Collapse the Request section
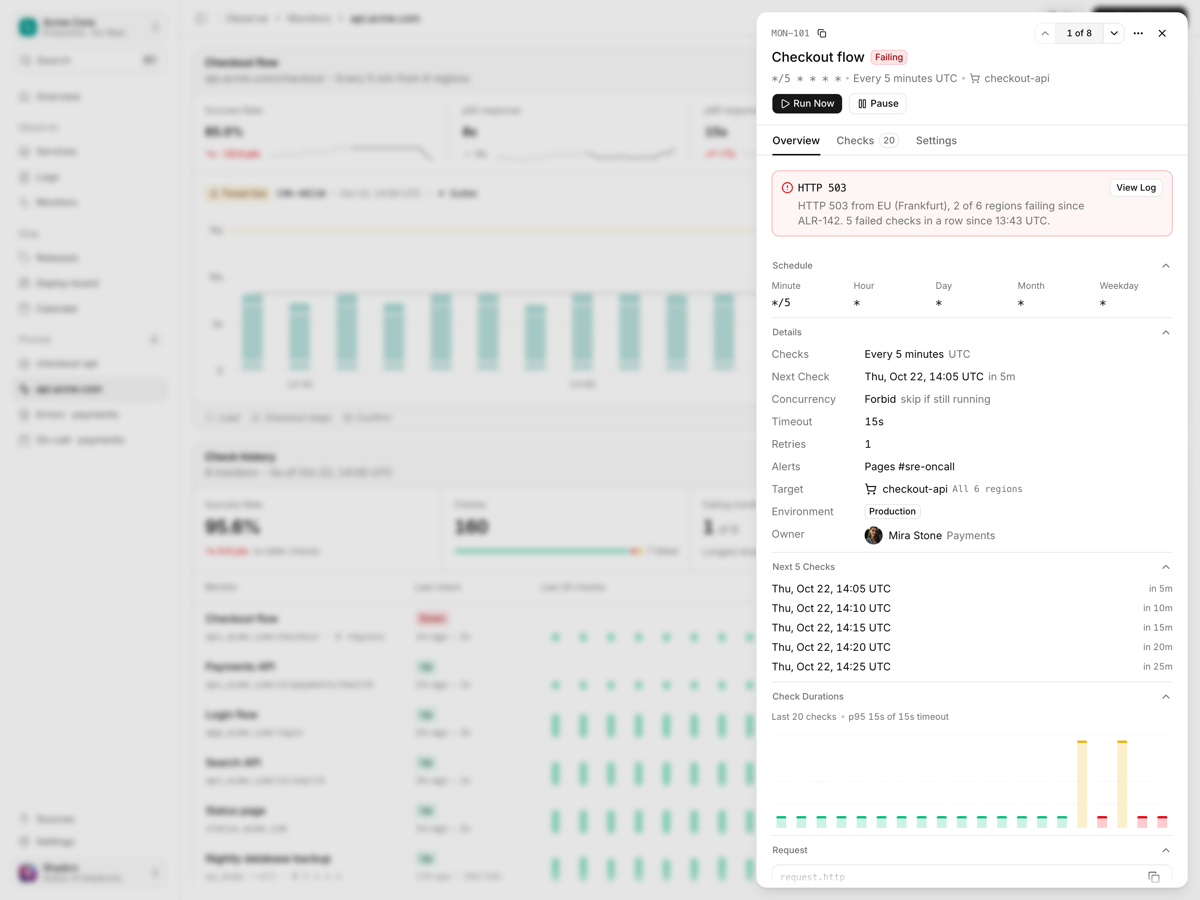The image size is (1200, 900). pyautogui.click(x=1166, y=850)
